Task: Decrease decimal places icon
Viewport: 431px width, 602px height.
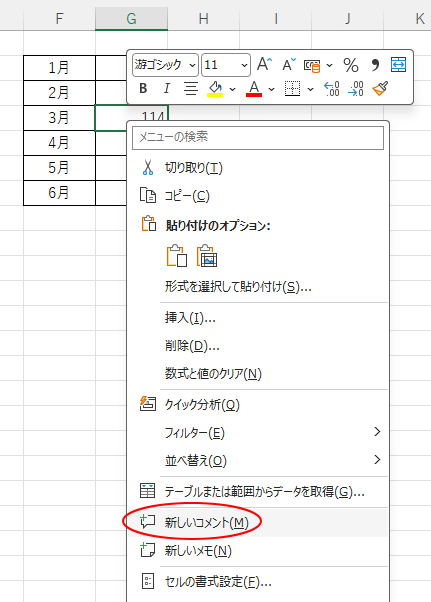Action: (x=356, y=89)
